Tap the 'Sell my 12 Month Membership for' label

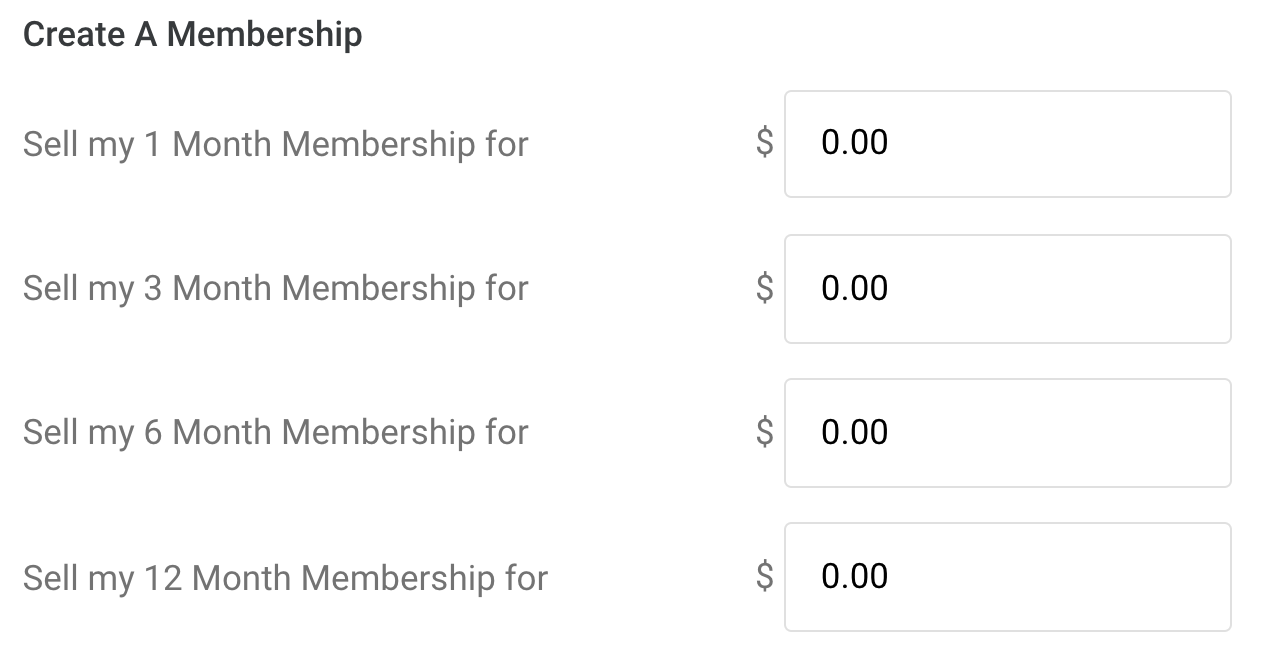coord(285,577)
